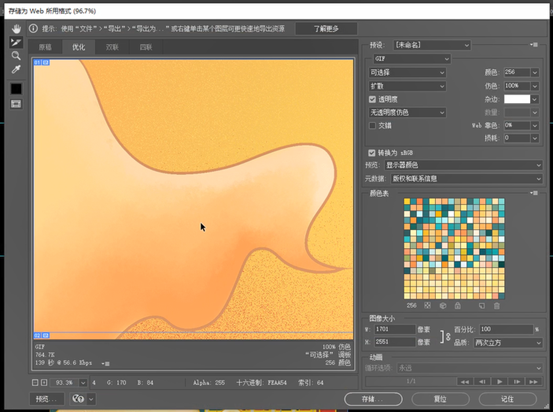Switch to the 双联 tab
Screen dimensions: 553x412
(112, 47)
